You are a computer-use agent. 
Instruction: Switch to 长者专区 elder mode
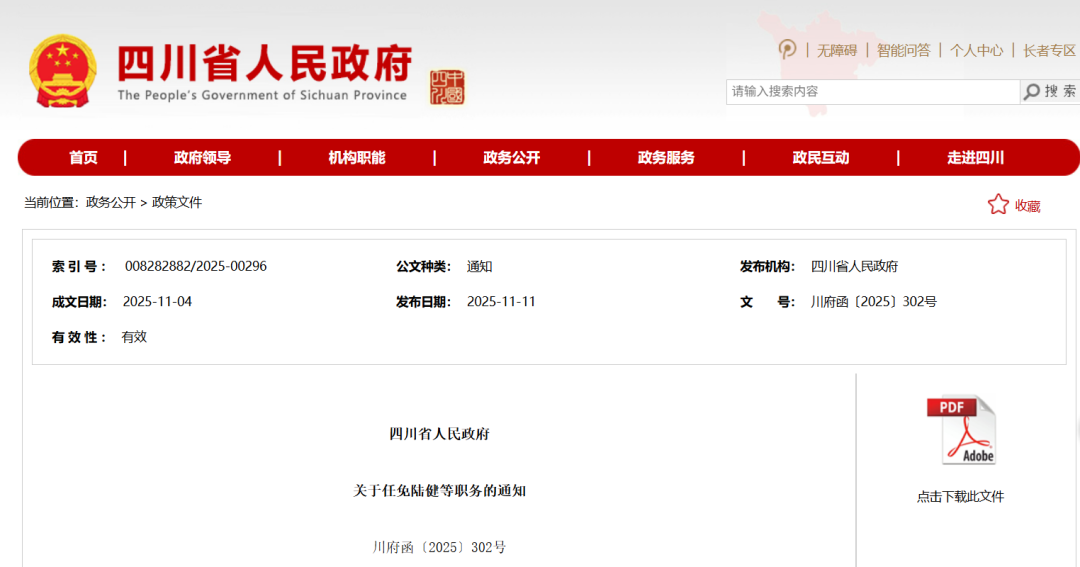[x=1049, y=50]
